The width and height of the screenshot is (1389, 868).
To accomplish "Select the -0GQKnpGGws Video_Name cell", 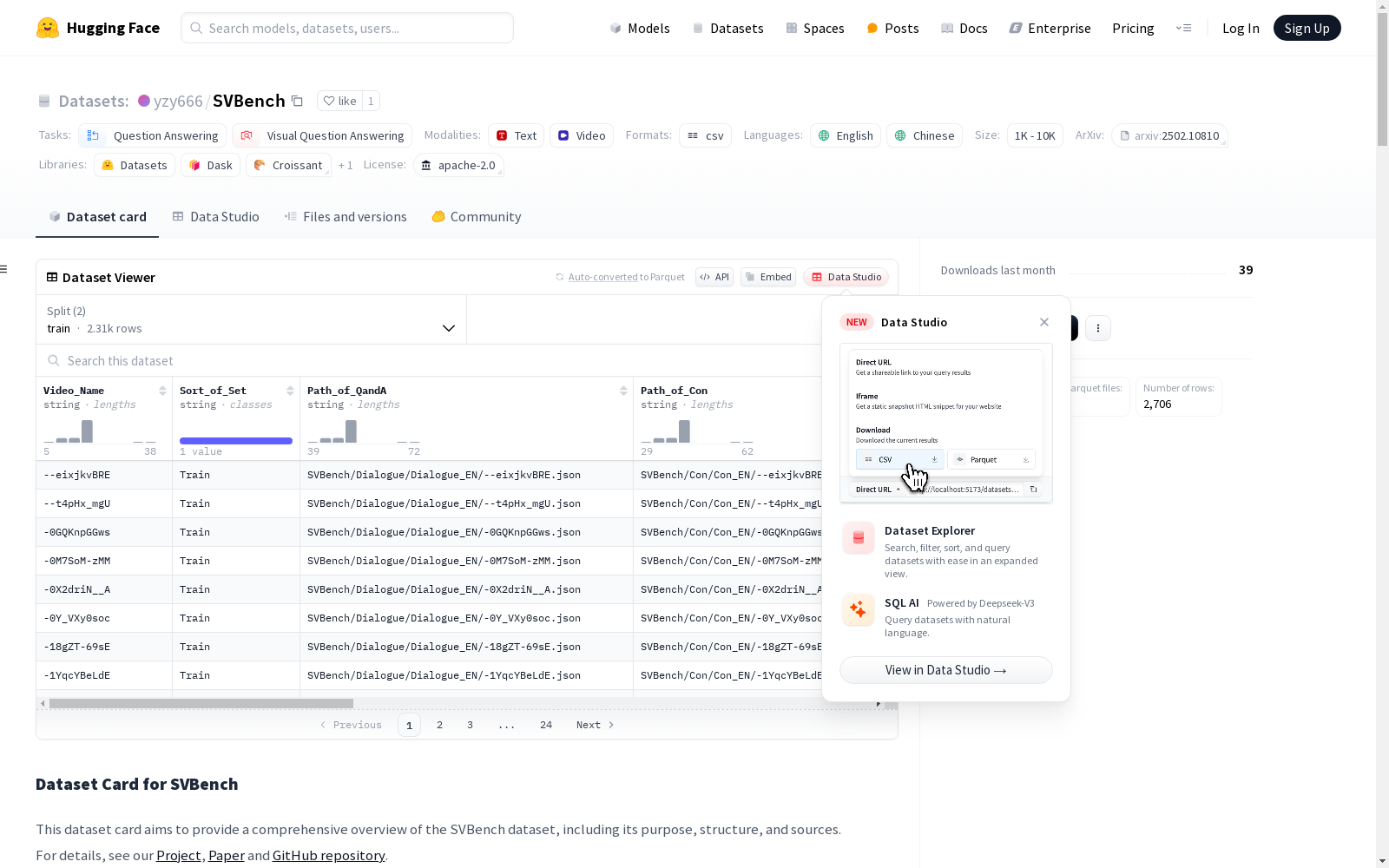I will (x=104, y=532).
